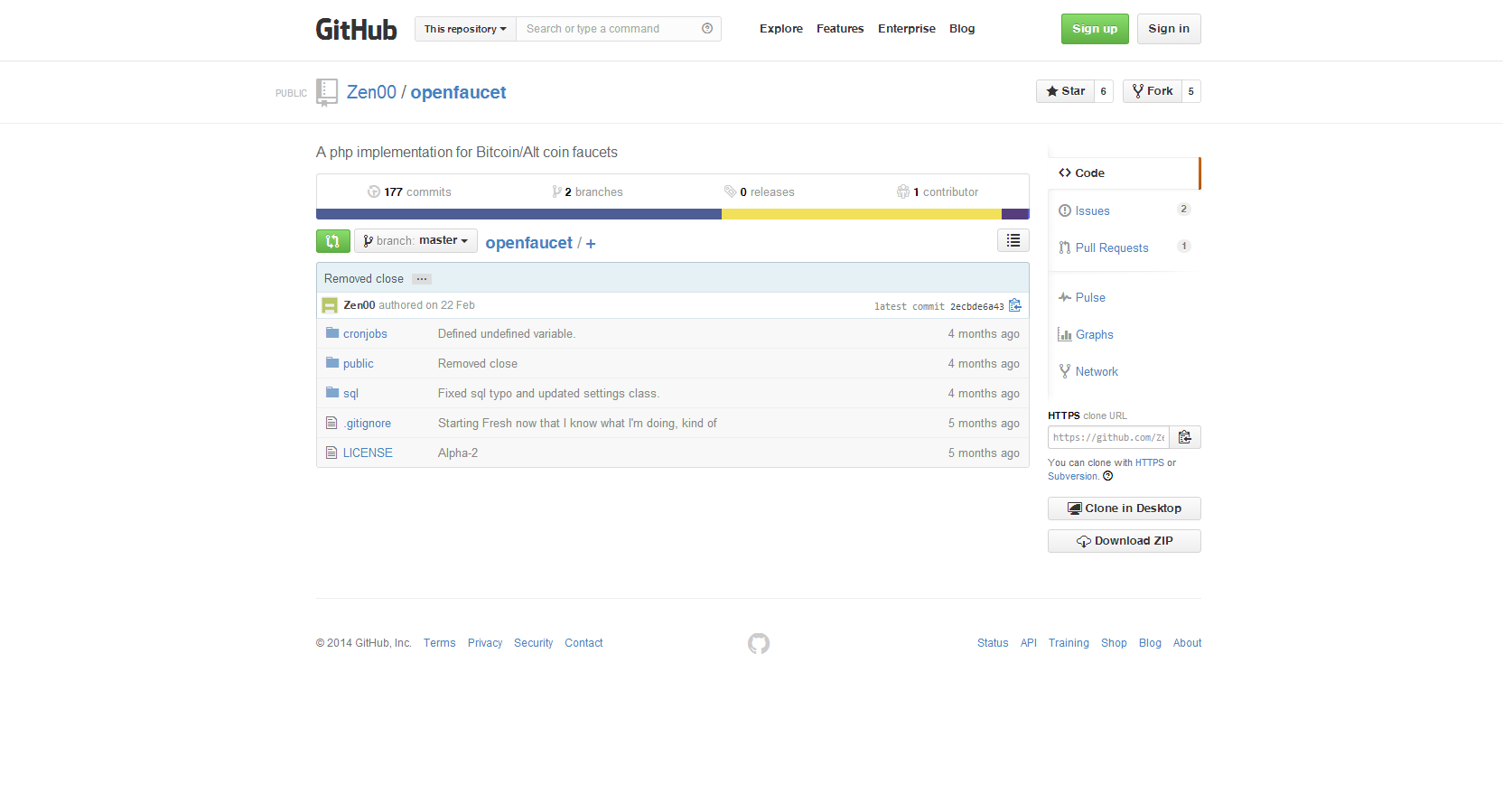Viewport: 1503px width, 812px height.
Task: Open the Security link in the footer
Action: [534, 643]
